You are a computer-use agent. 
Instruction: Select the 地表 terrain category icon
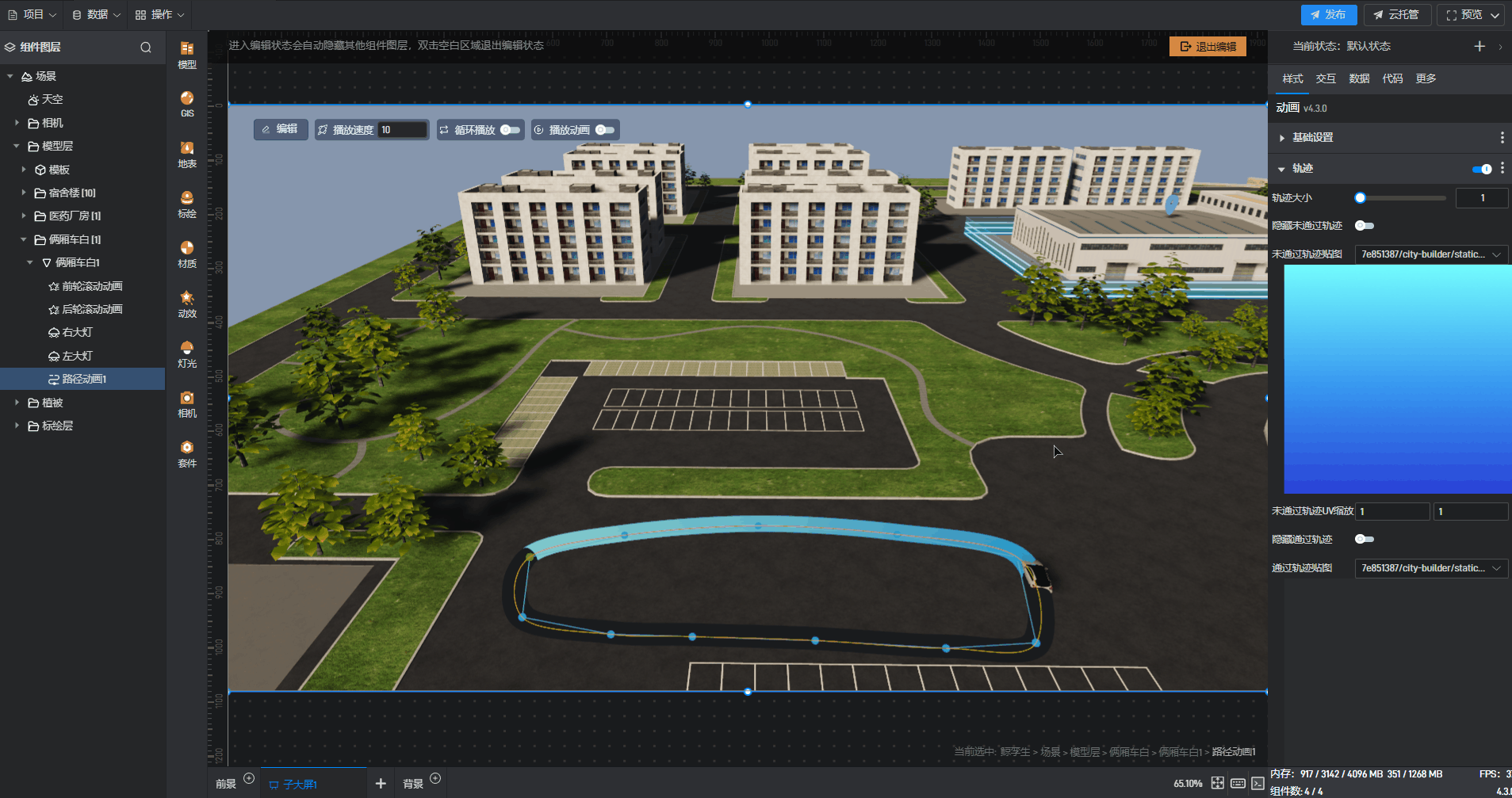click(187, 155)
